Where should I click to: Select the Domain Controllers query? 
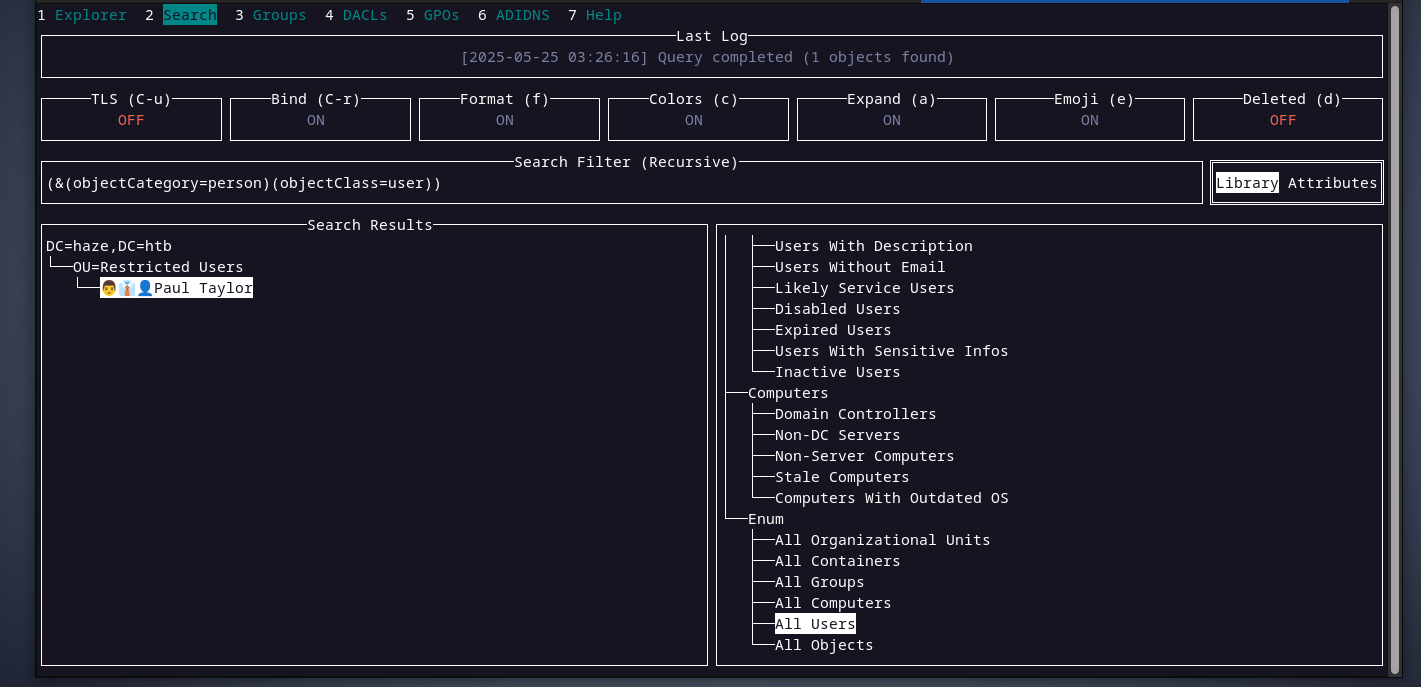pyautogui.click(x=855, y=414)
